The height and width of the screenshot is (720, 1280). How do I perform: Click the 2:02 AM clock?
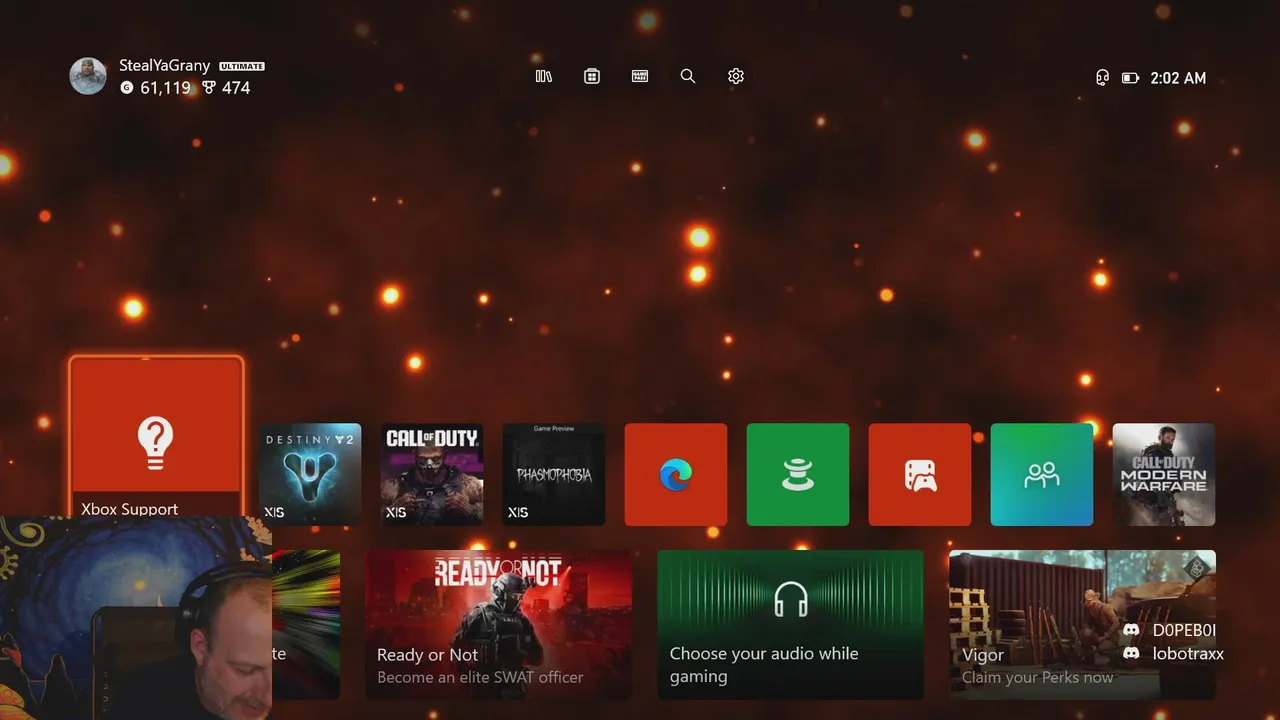[x=1178, y=77]
